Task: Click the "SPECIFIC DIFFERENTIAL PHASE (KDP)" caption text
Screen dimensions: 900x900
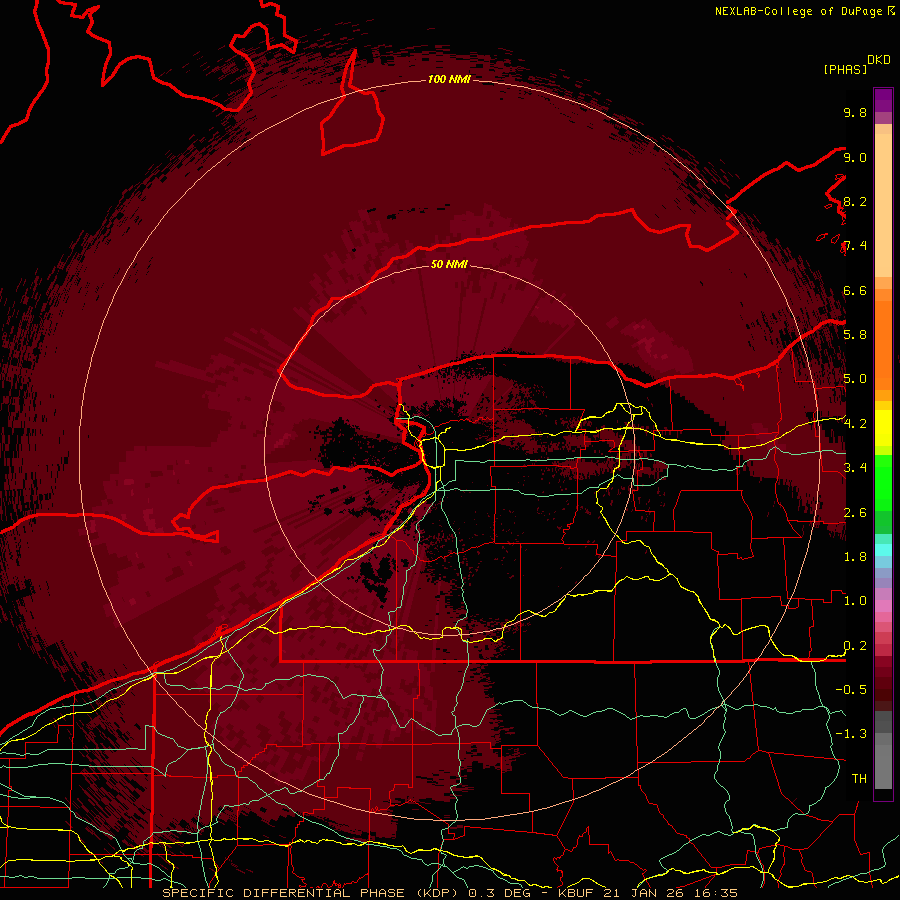Action: pyautogui.click(x=311, y=893)
